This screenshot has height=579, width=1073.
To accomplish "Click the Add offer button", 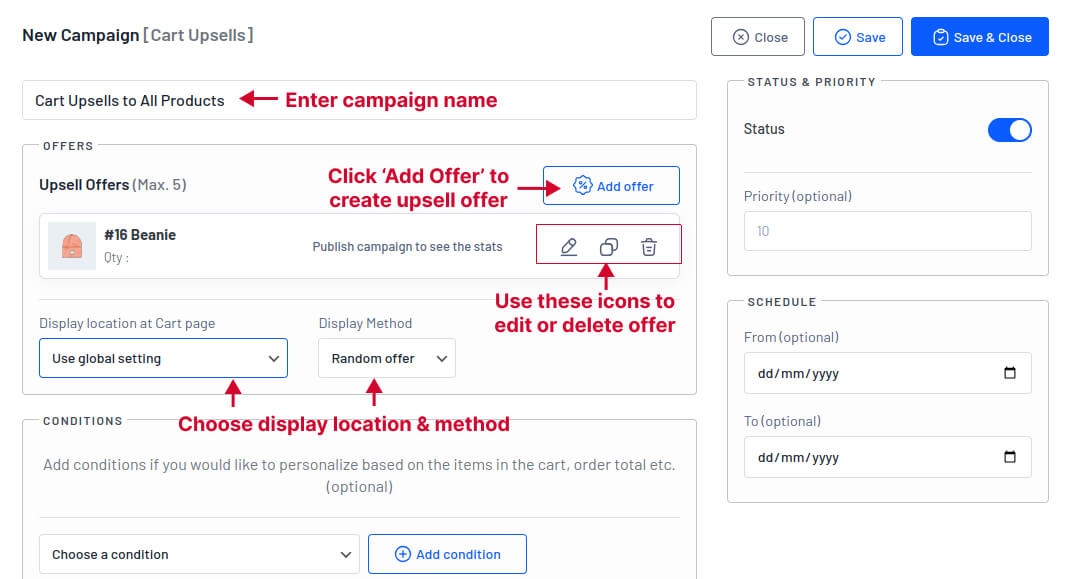I will (x=611, y=185).
